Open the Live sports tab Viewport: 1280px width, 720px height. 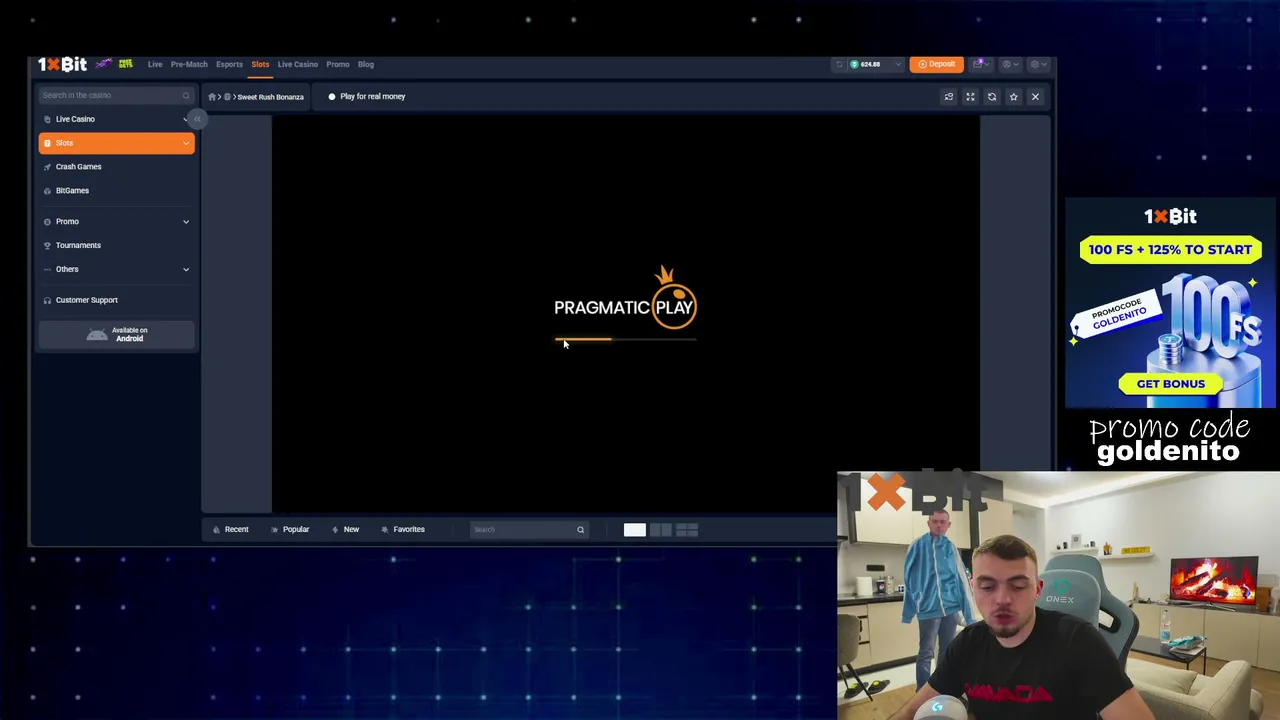coord(155,64)
